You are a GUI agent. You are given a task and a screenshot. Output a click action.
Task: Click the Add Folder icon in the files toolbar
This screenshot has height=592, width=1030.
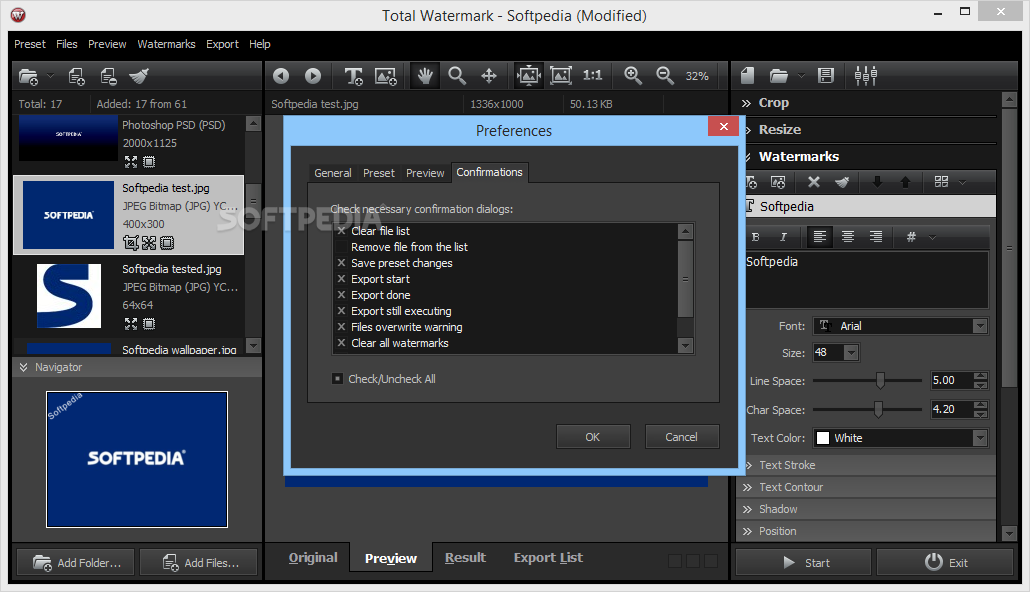tap(28, 76)
